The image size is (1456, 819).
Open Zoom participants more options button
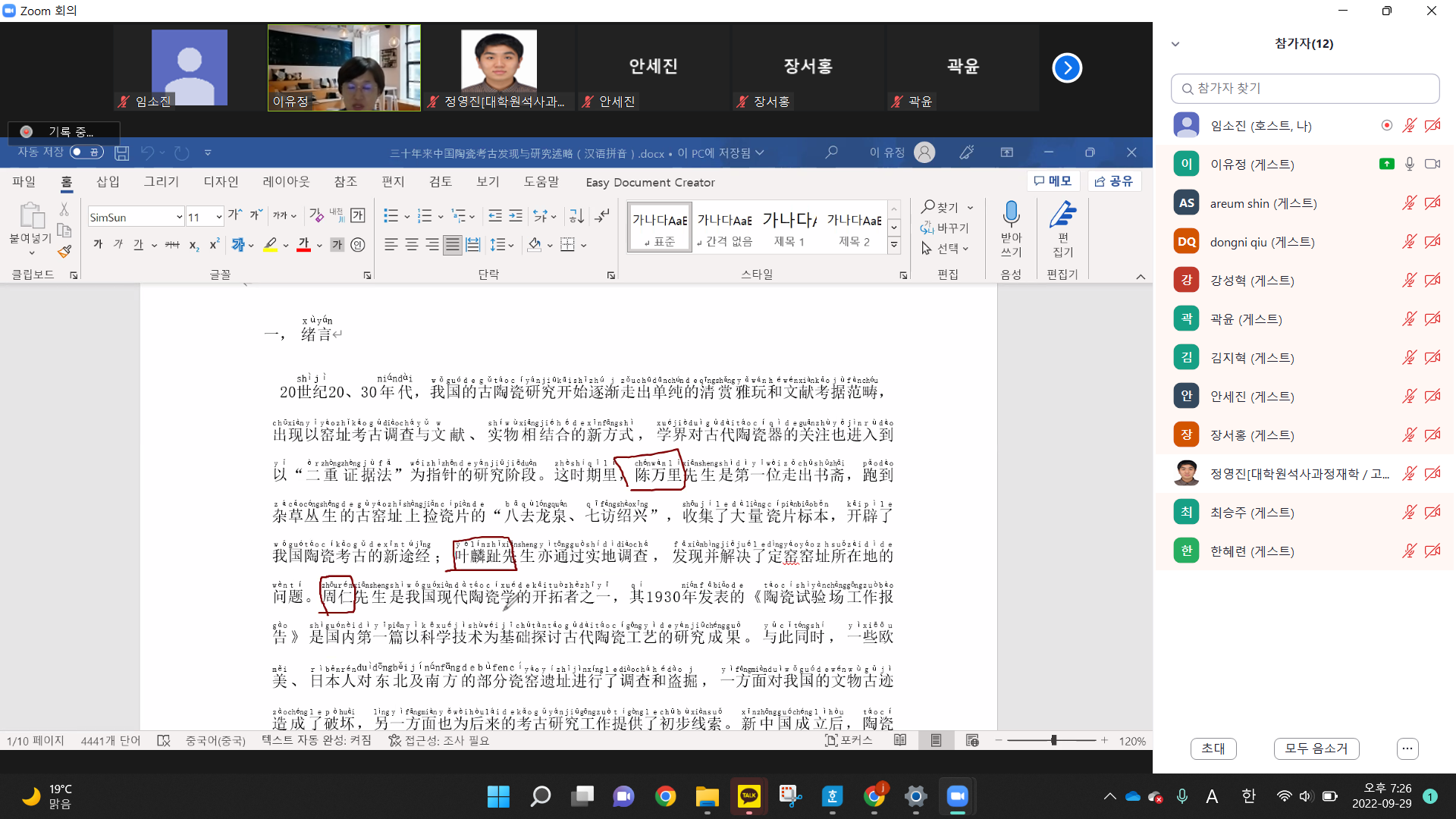coord(1407,748)
